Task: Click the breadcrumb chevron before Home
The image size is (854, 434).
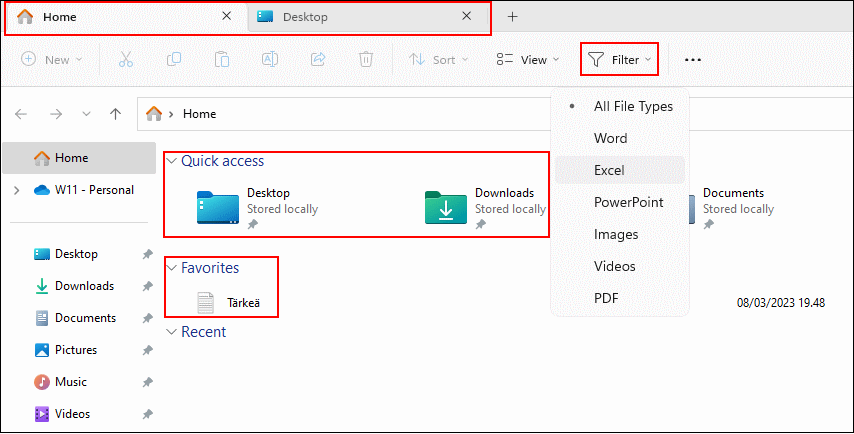Action: point(171,114)
